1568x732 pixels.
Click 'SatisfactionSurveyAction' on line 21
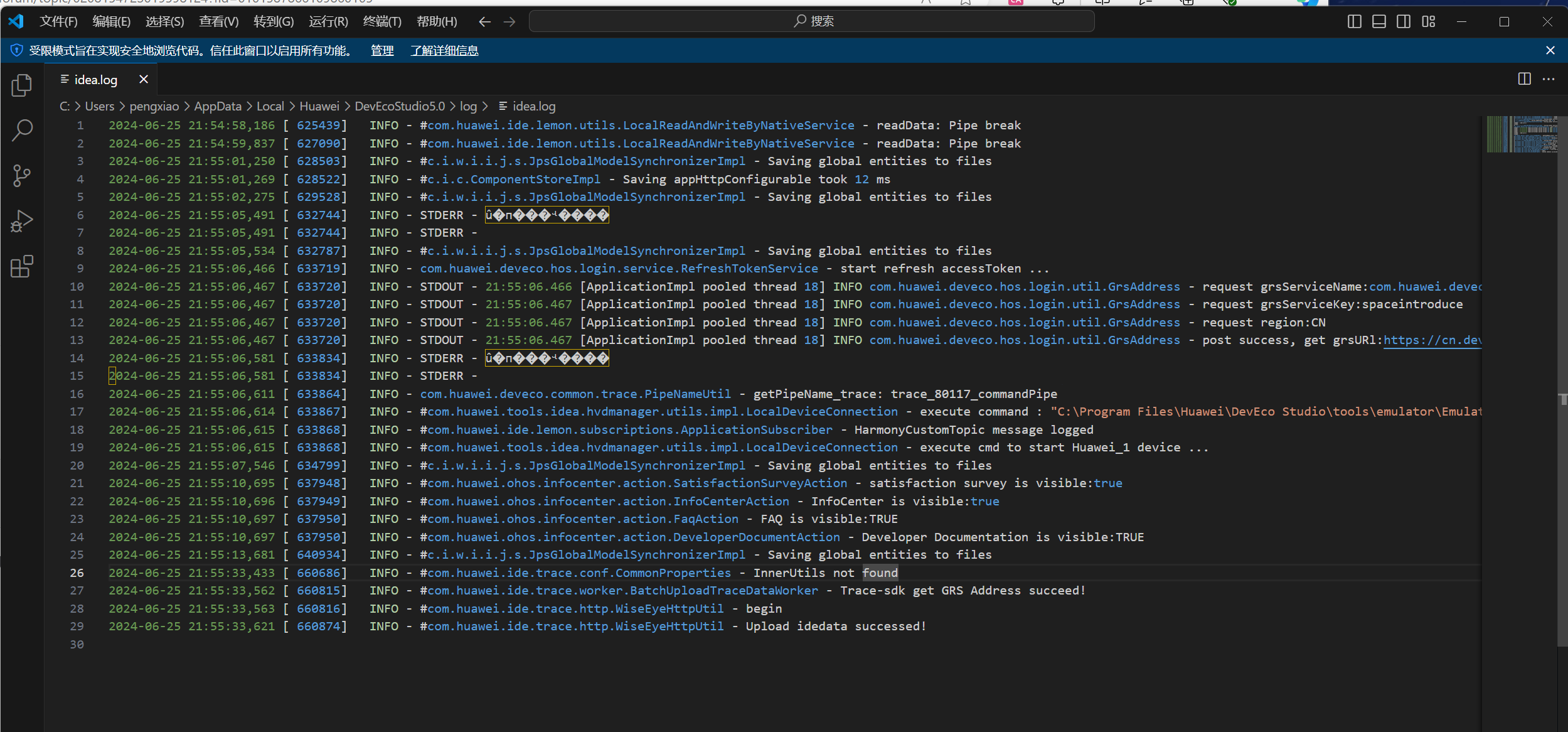[x=760, y=483]
